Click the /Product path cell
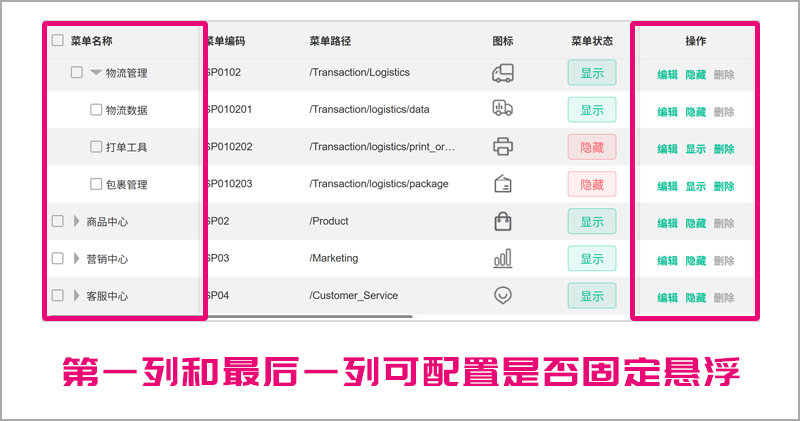The width and height of the screenshot is (800, 421). [329, 221]
